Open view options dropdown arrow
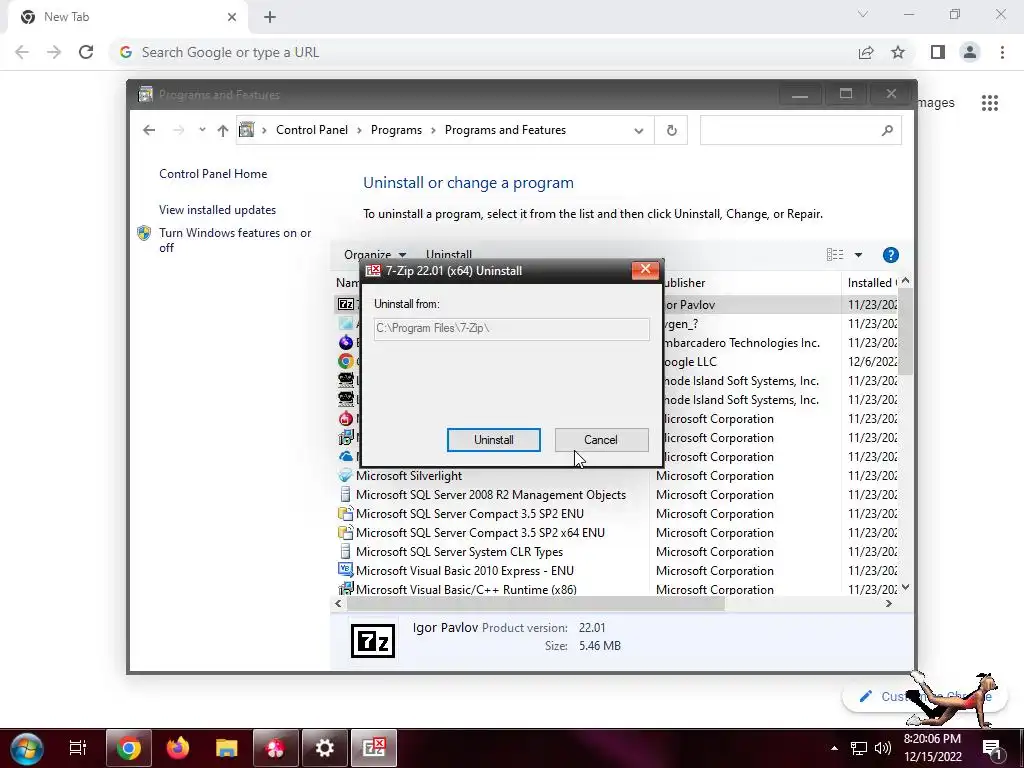 (858, 255)
